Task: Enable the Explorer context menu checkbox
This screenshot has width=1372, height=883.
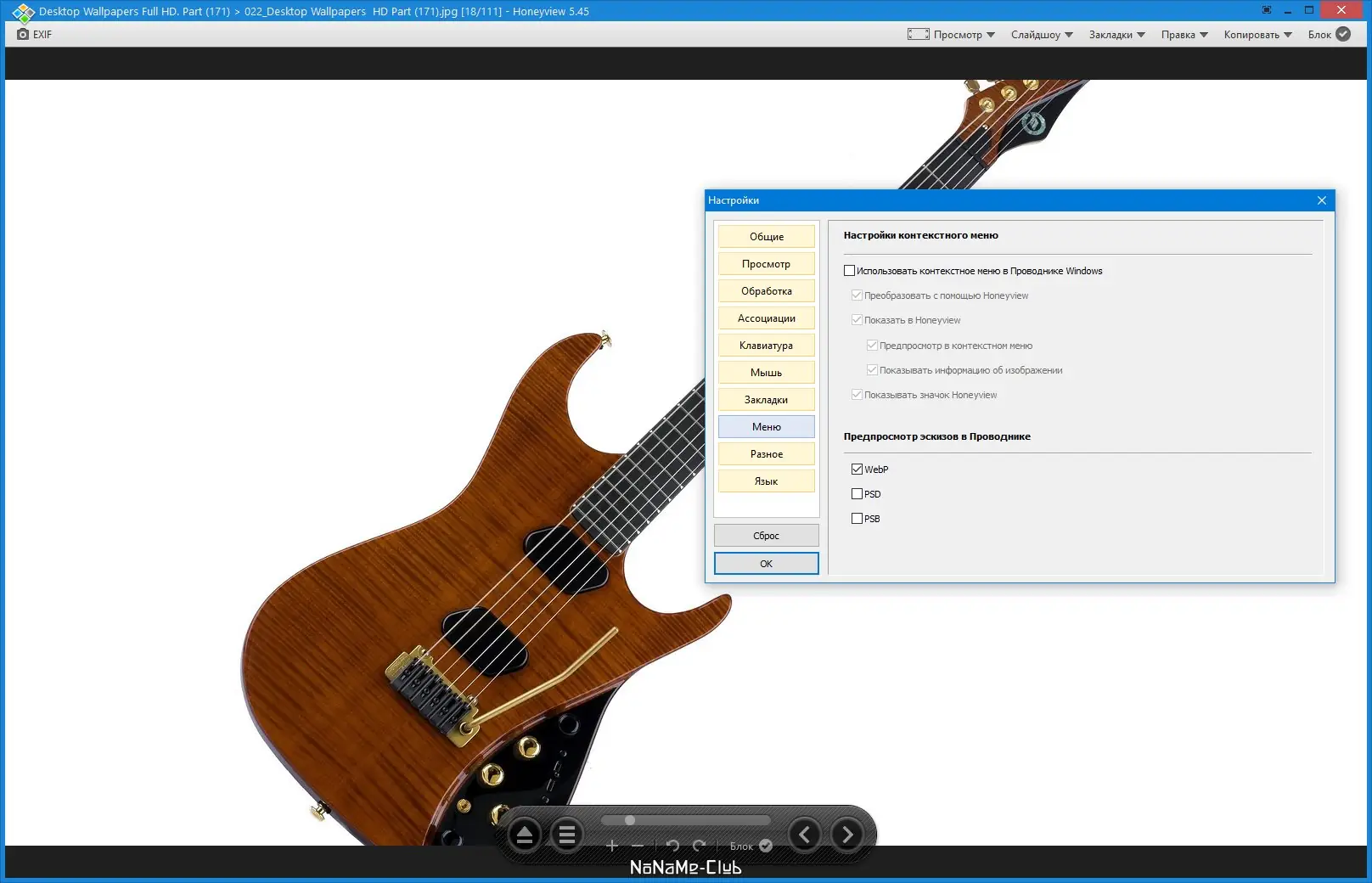Action: 849,271
